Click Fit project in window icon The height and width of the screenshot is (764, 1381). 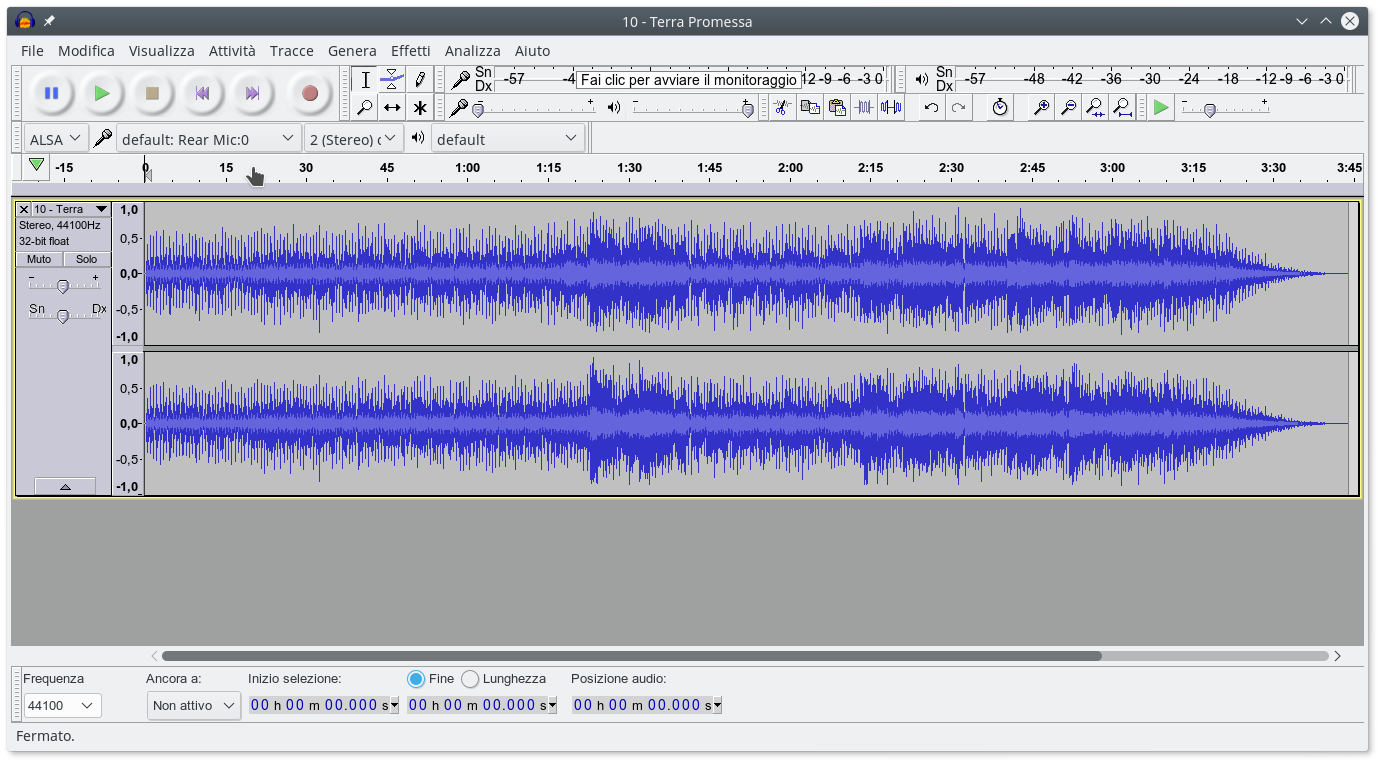click(x=1122, y=107)
